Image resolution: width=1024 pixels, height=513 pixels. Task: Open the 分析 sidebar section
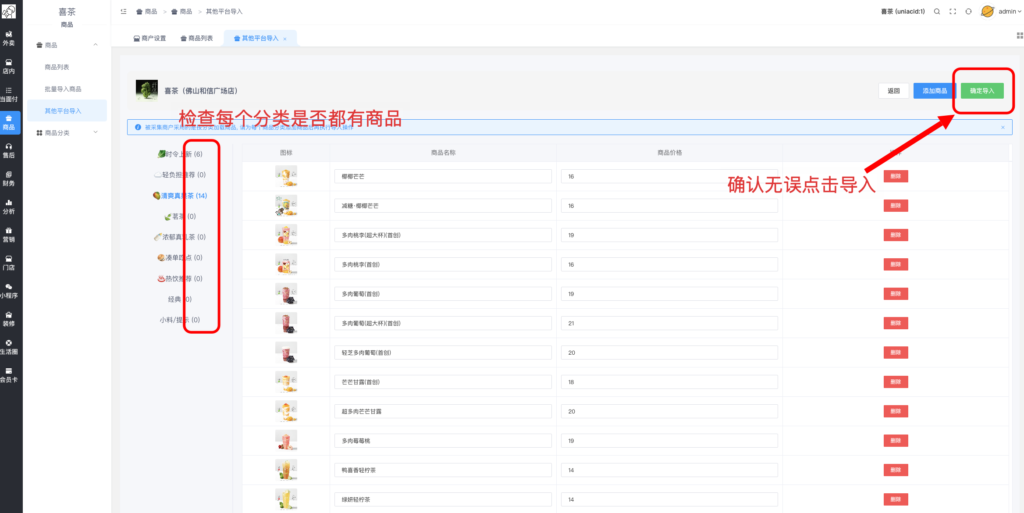coord(8,206)
